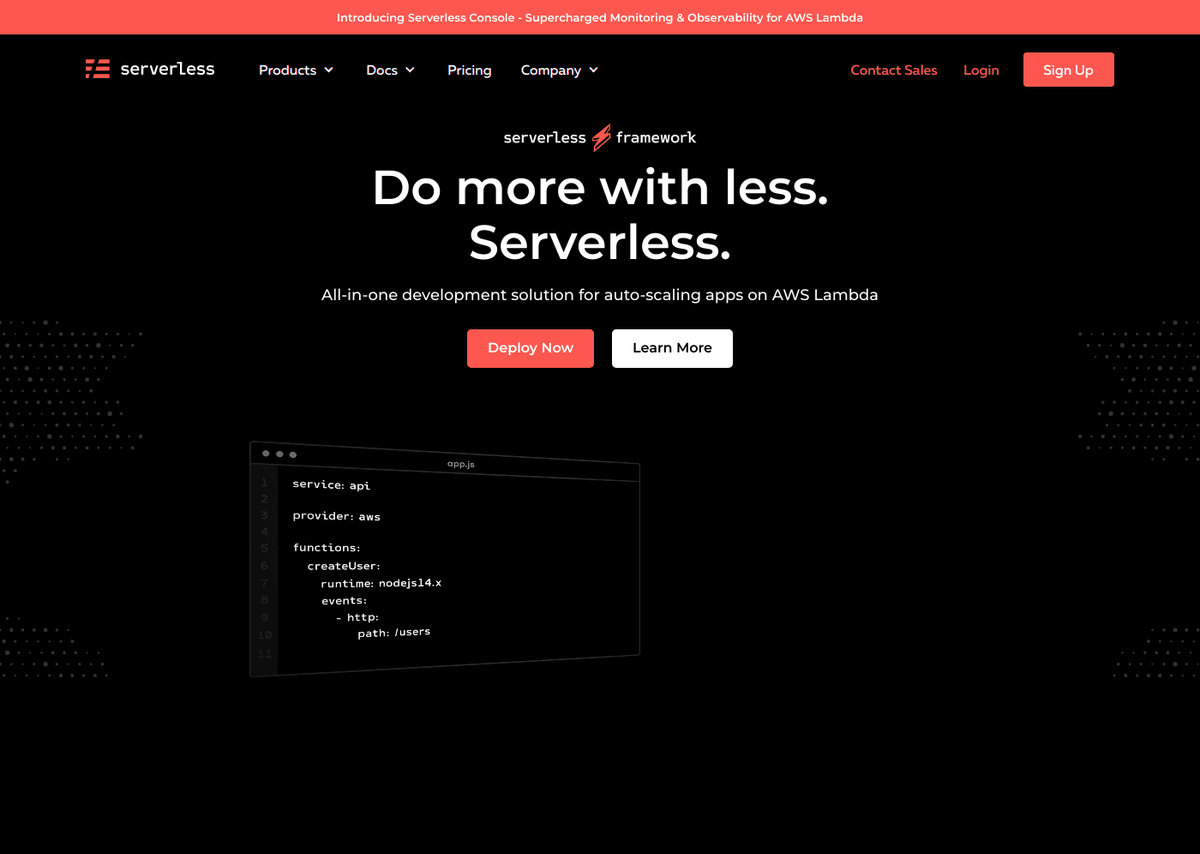Click the 'Do more with less.' headline
The height and width of the screenshot is (854, 1200).
click(600, 187)
